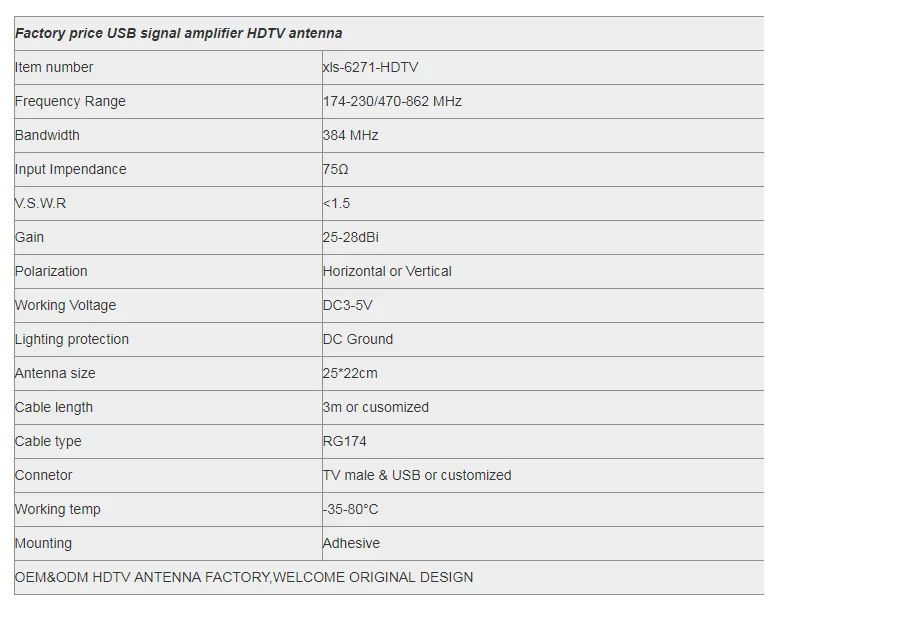Click the Cable type value RG174
The width and height of the screenshot is (898, 617).
tap(344, 441)
